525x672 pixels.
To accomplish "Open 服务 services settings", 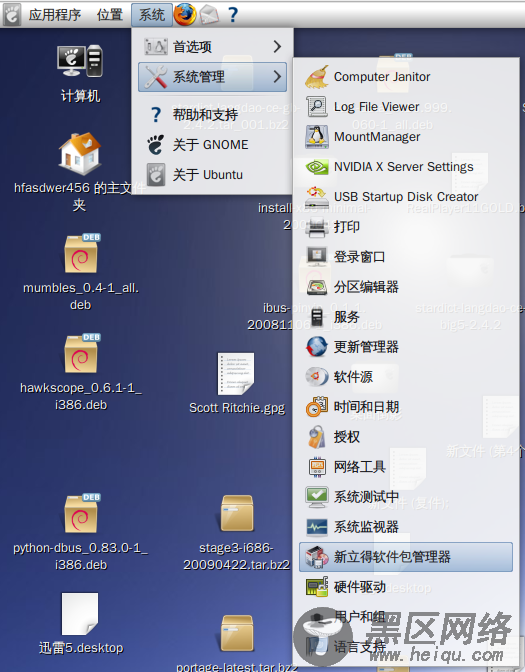I will pyautogui.click(x=405, y=317).
